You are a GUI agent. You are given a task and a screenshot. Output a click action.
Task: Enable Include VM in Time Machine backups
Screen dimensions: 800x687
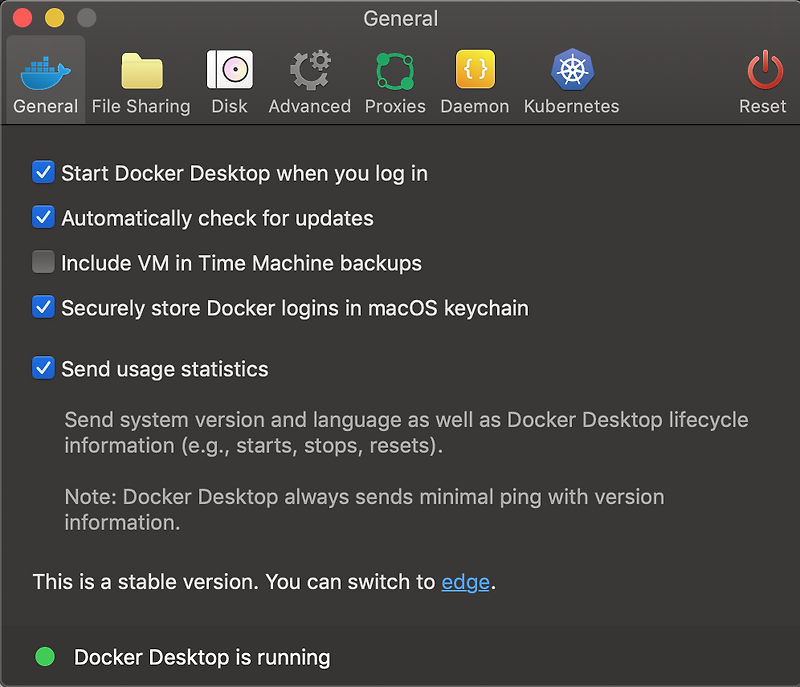42,263
